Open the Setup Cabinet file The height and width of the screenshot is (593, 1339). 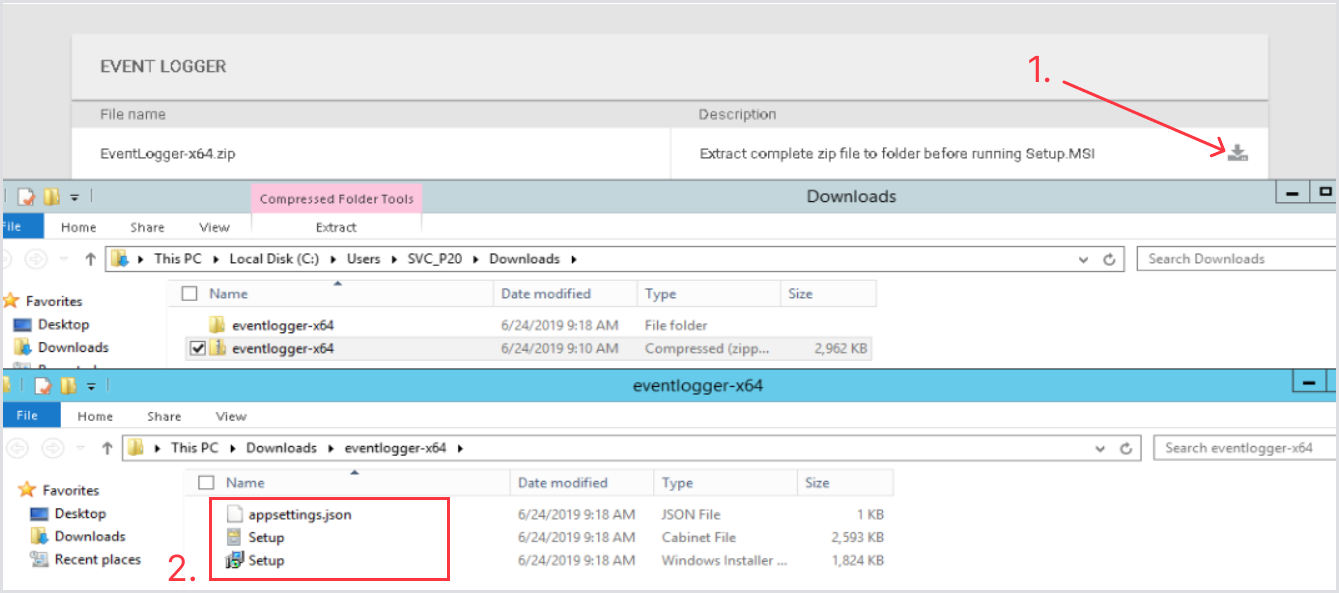click(x=266, y=538)
